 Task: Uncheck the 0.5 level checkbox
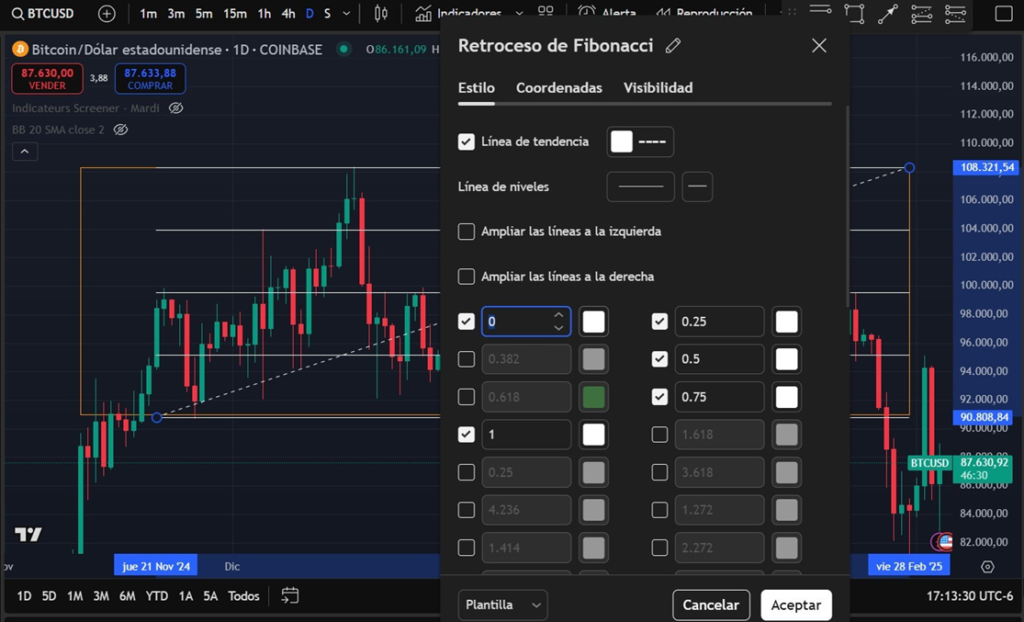(x=660, y=359)
